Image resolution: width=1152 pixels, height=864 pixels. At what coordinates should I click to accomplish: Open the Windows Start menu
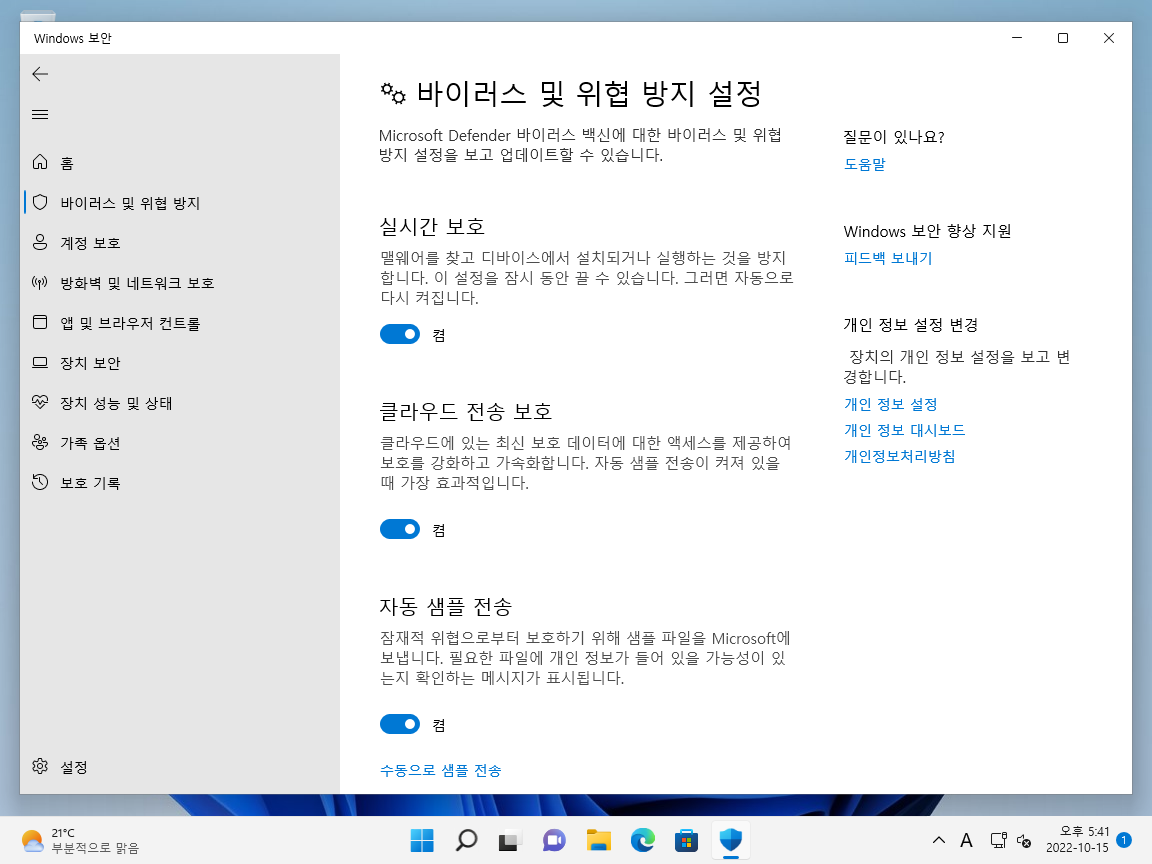point(422,840)
